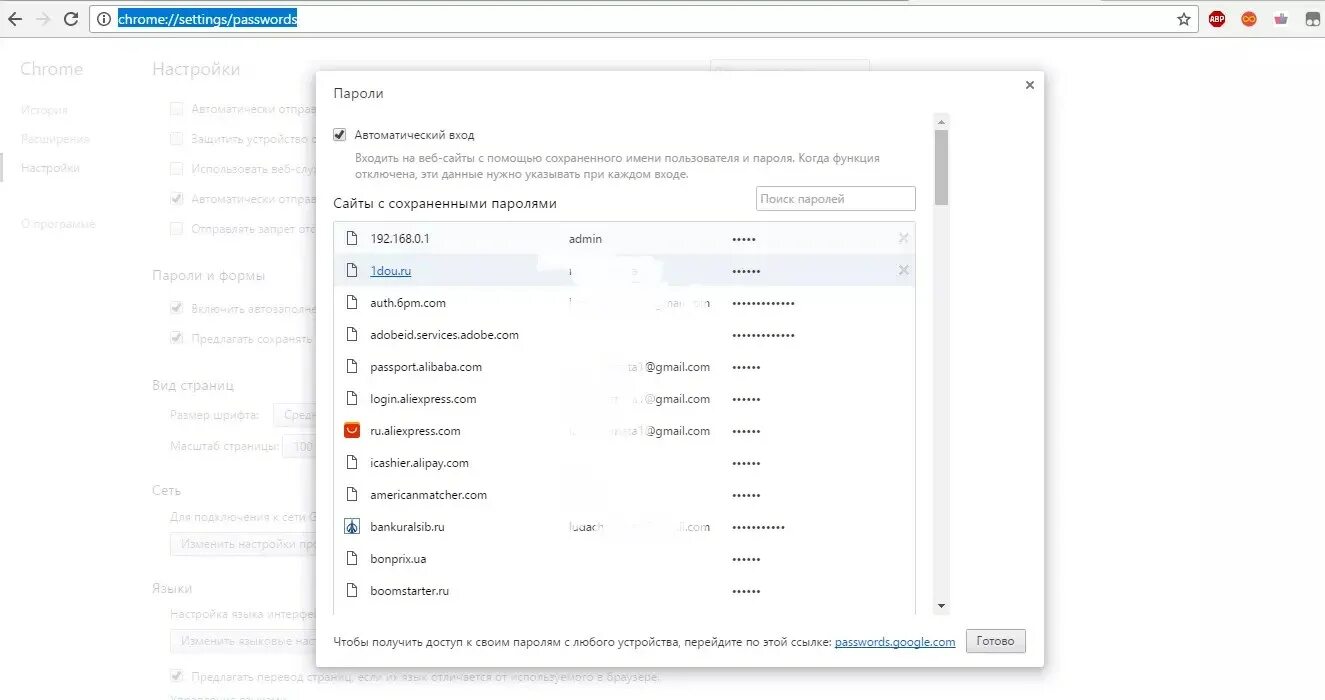Viewport: 1325px width, 700px height.
Task: Open the Масштаб страницы dropdown in settings
Action: (x=299, y=446)
